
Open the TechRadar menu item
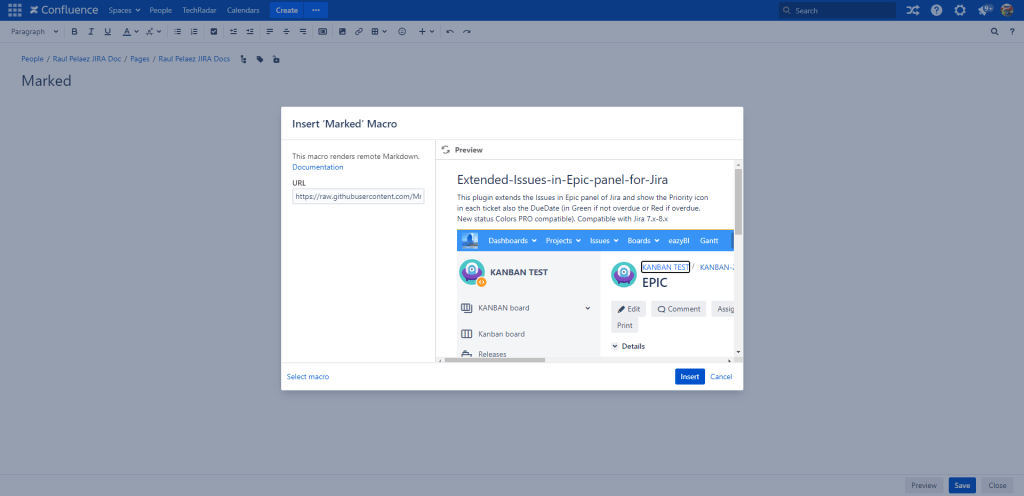click(200, 10)
